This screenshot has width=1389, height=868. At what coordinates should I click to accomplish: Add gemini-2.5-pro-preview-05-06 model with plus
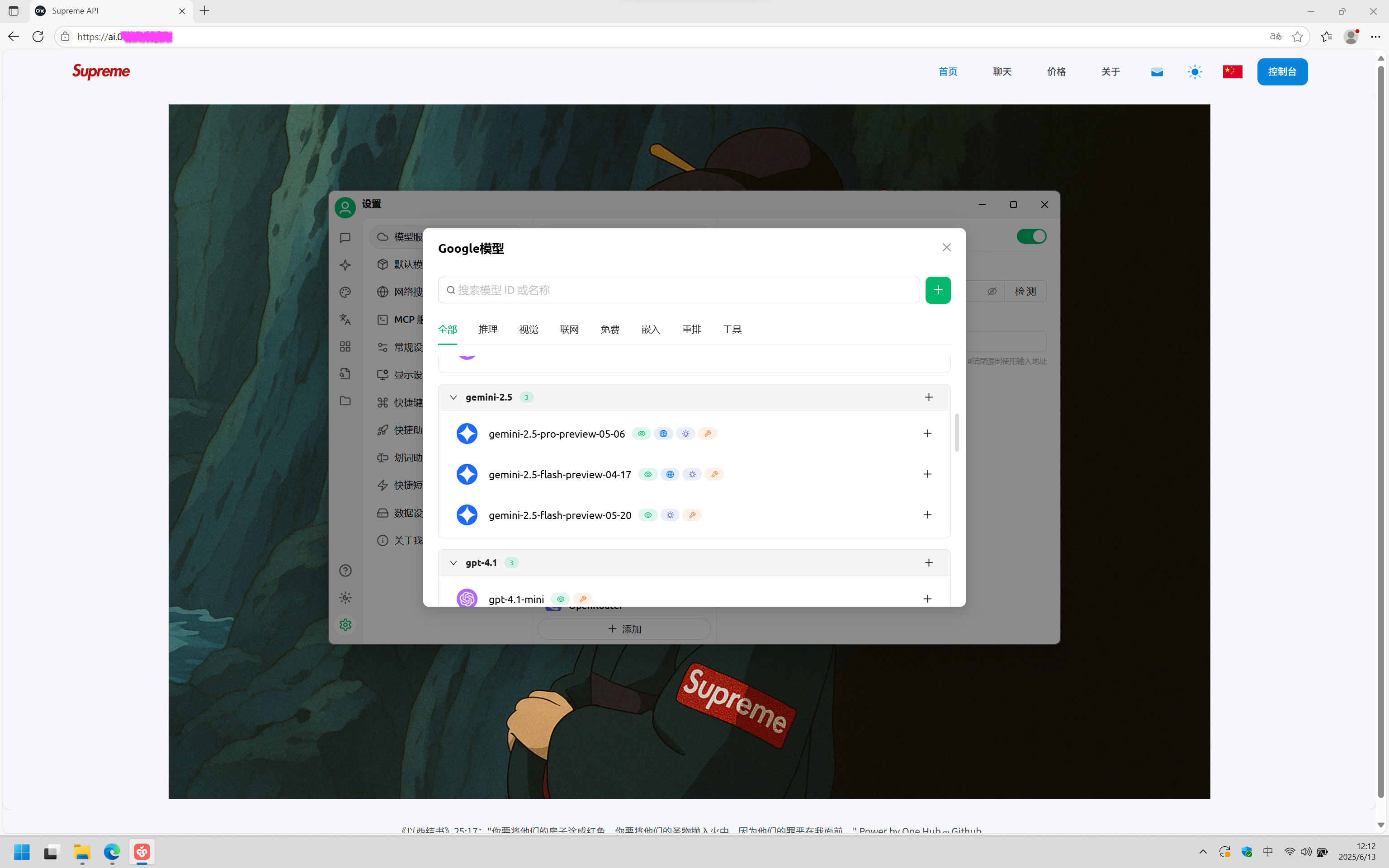927,434
